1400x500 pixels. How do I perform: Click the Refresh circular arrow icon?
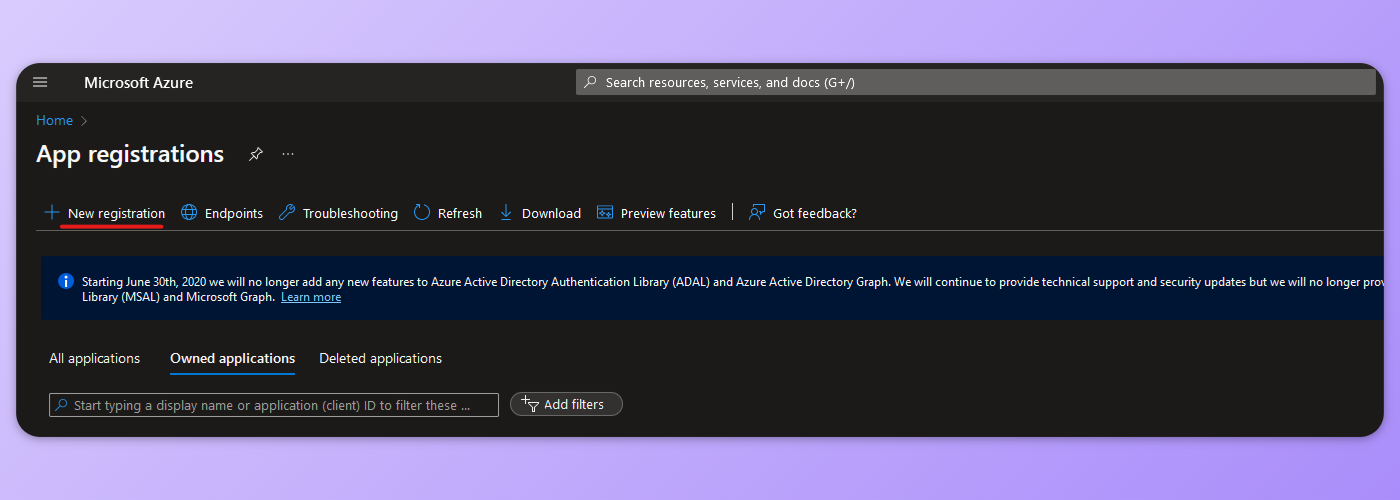tap(422, 212)
